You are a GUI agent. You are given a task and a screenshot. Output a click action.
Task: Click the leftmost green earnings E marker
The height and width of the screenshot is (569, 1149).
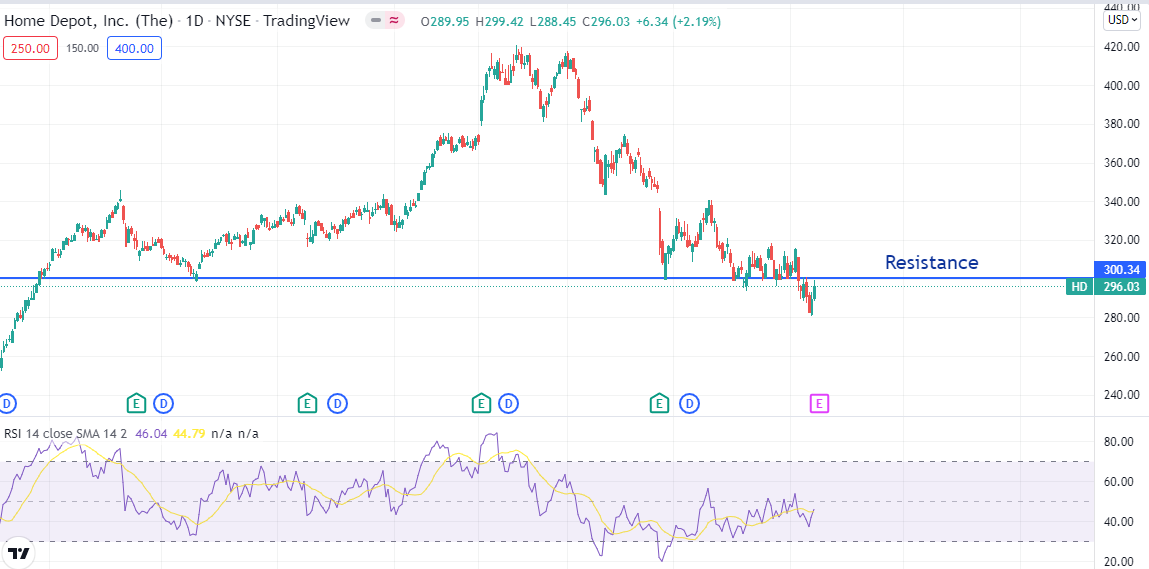point(136,403)
